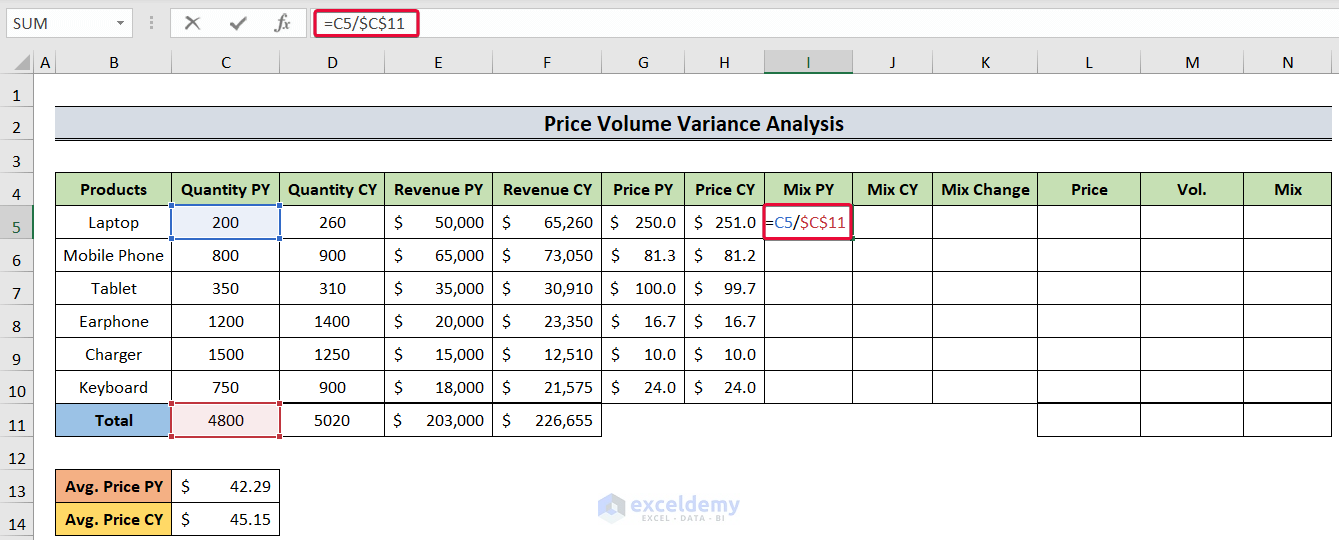Click in the formula bar text
This screenshot has width=1339, height=540.
[700, 23]
